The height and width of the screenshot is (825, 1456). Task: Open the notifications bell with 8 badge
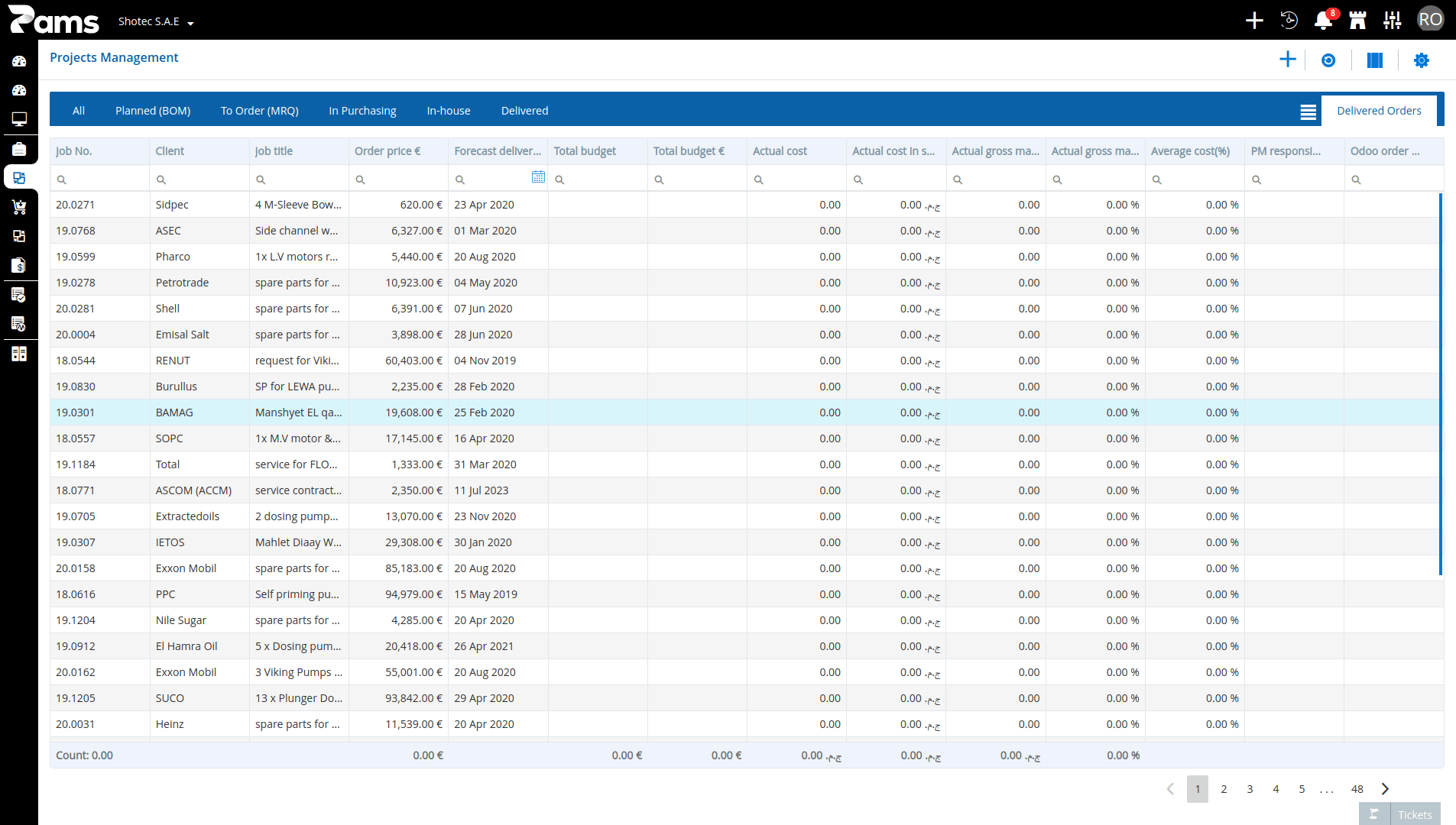pos(1325,20)
